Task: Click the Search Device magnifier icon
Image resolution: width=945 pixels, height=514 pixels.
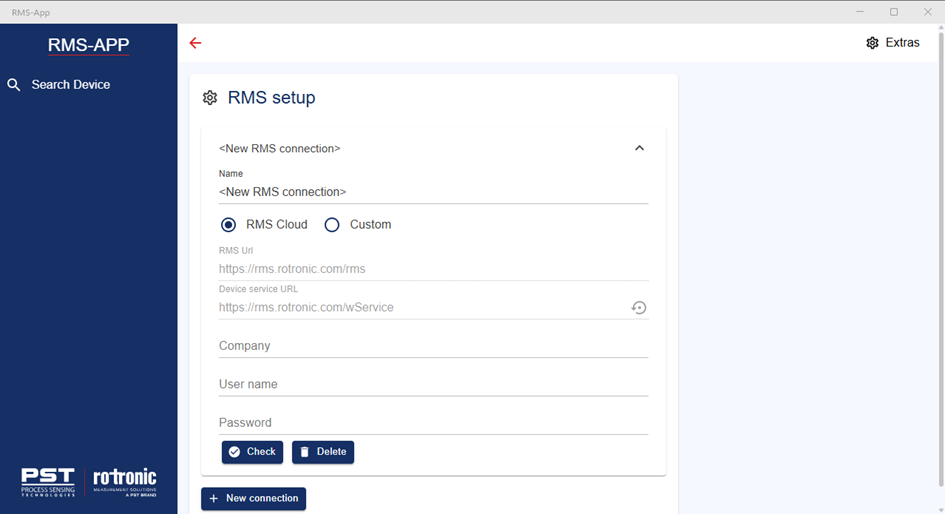Action: pyautogui.click(x=14, y=85)
